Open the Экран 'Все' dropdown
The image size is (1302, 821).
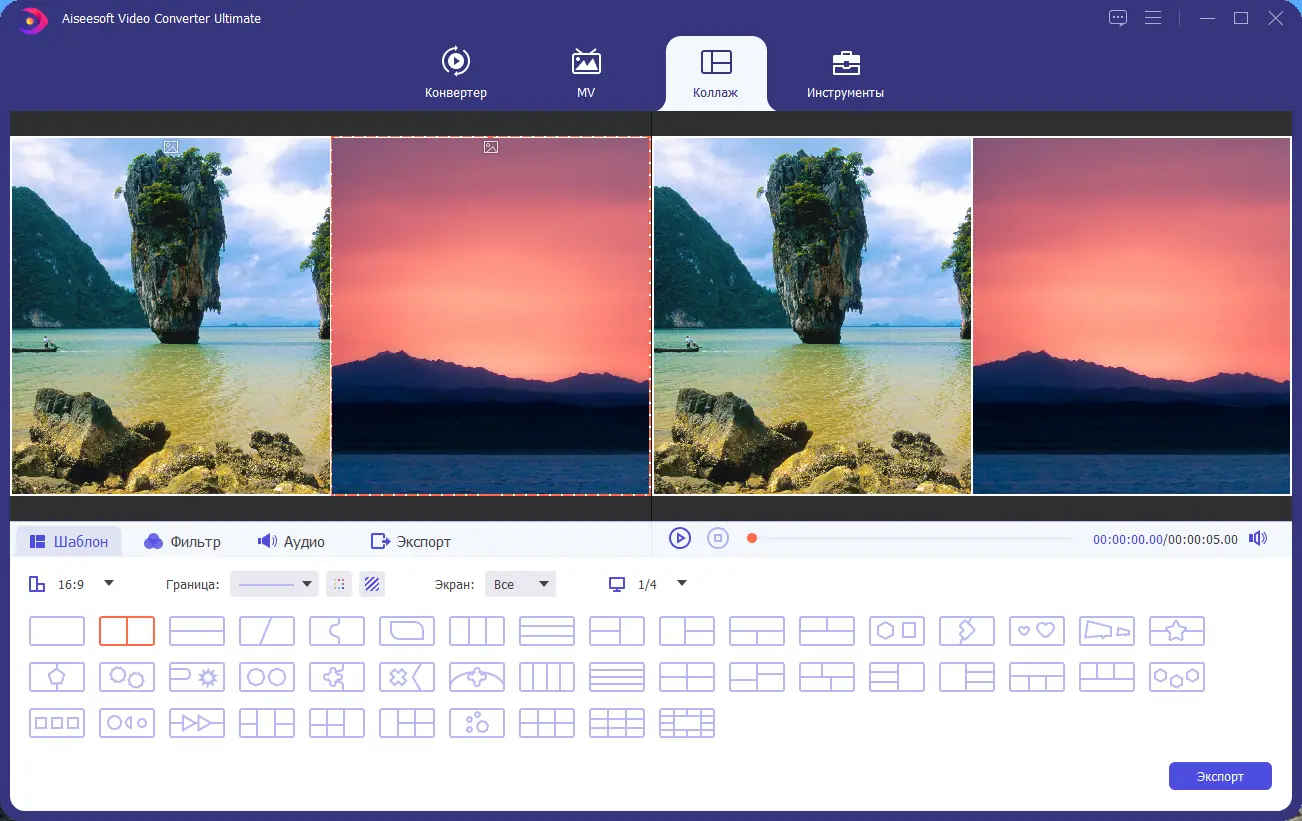[x=520, y=584]
